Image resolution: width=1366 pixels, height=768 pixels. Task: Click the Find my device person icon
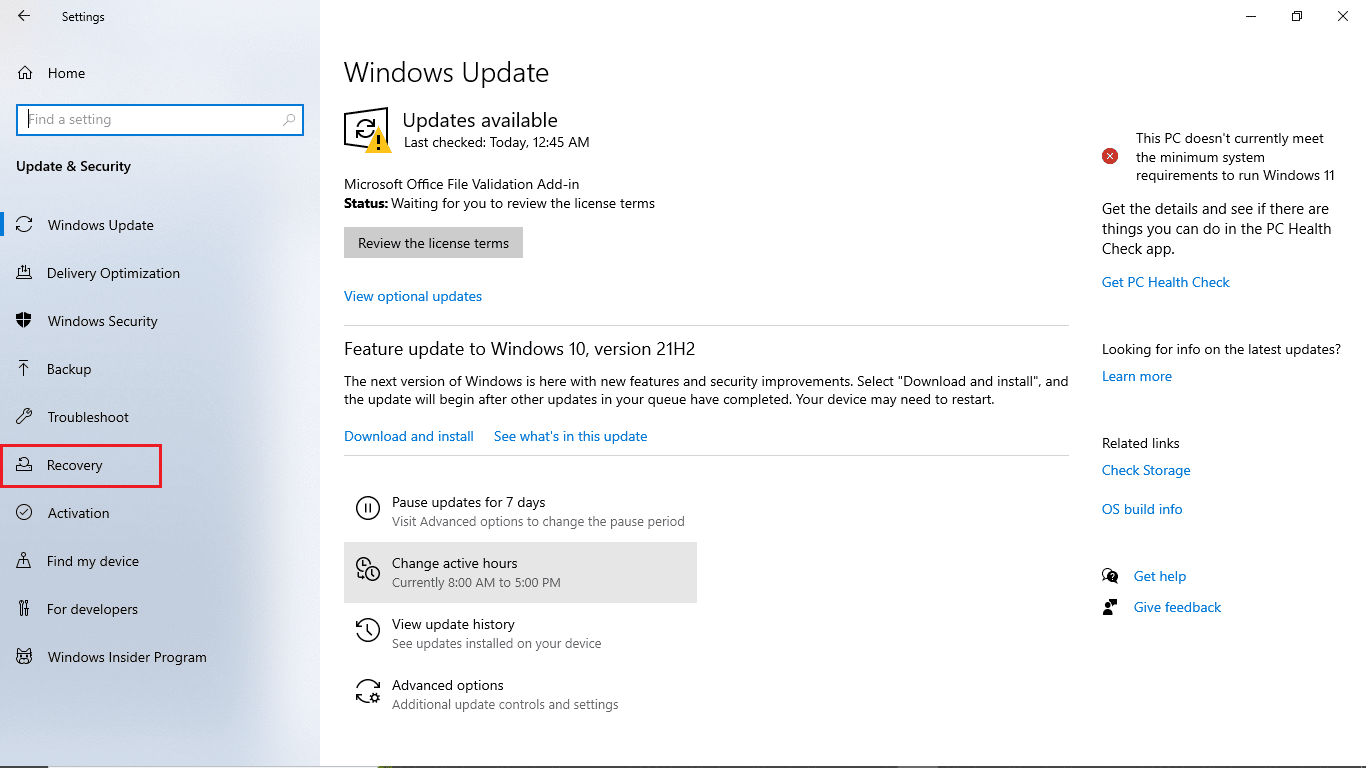point(25,561)
